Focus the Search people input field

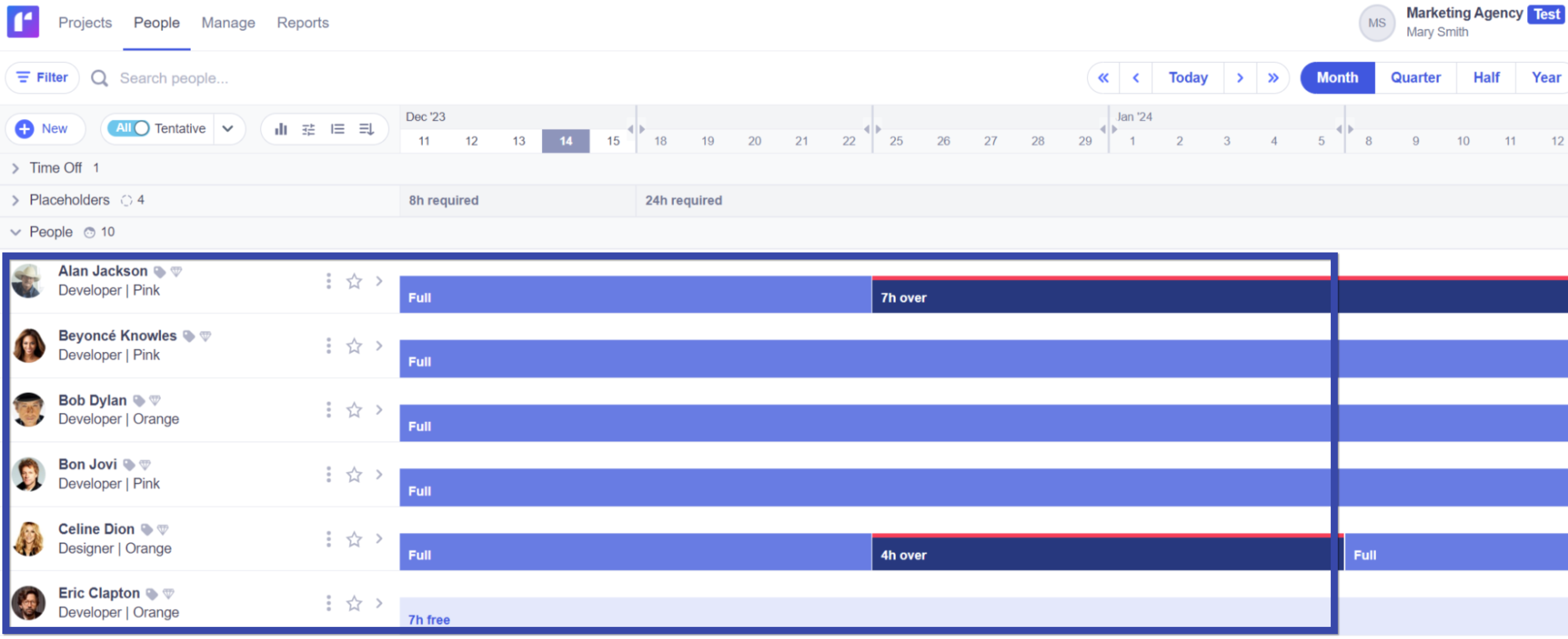point(174,78)
